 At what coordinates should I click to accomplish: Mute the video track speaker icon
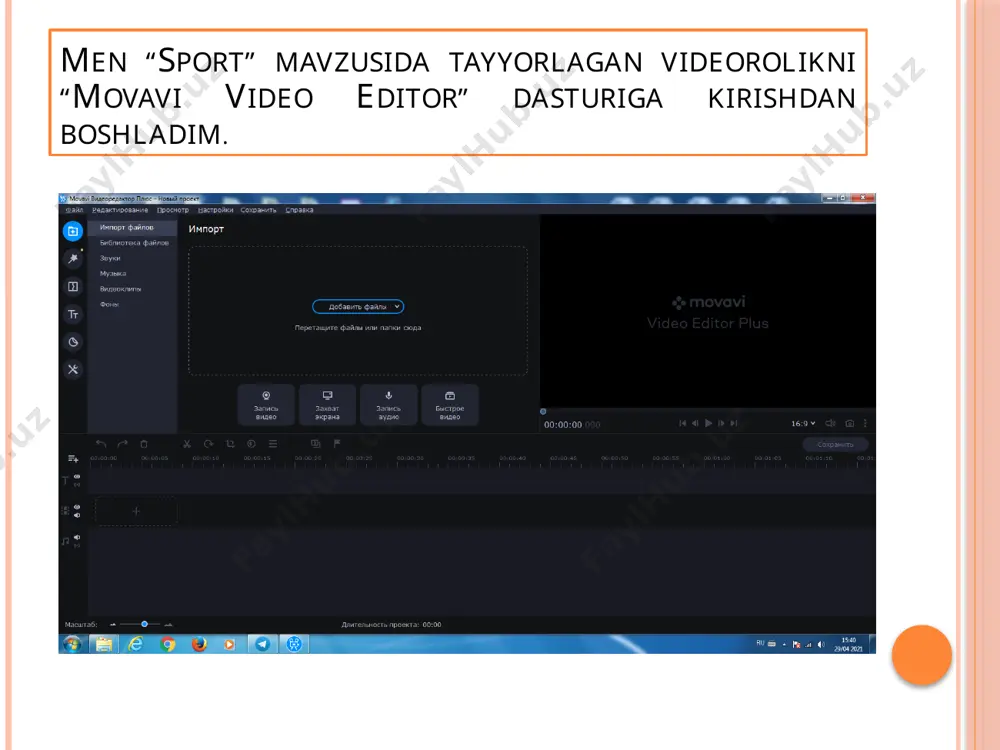click(77, 515)
